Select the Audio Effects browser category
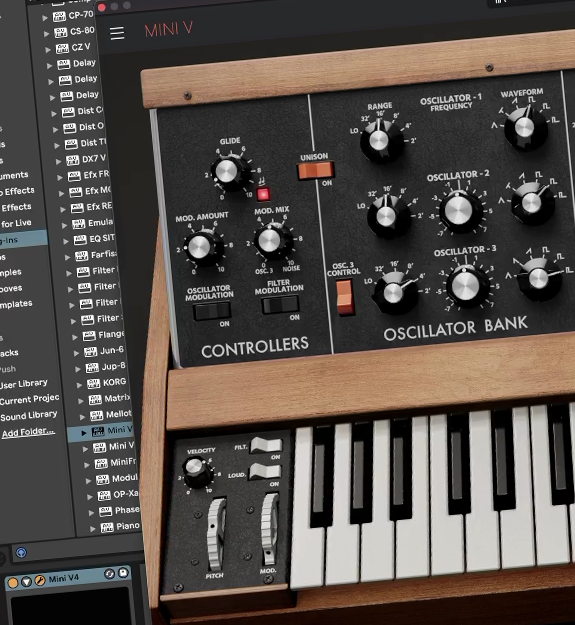The height and width of the screenshot is (625, 575). coord(17,191)
